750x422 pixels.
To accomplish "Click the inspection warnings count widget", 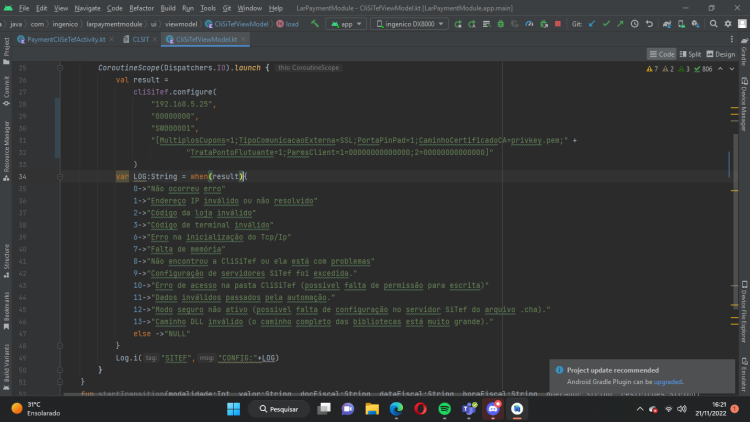I will (679, 69).
